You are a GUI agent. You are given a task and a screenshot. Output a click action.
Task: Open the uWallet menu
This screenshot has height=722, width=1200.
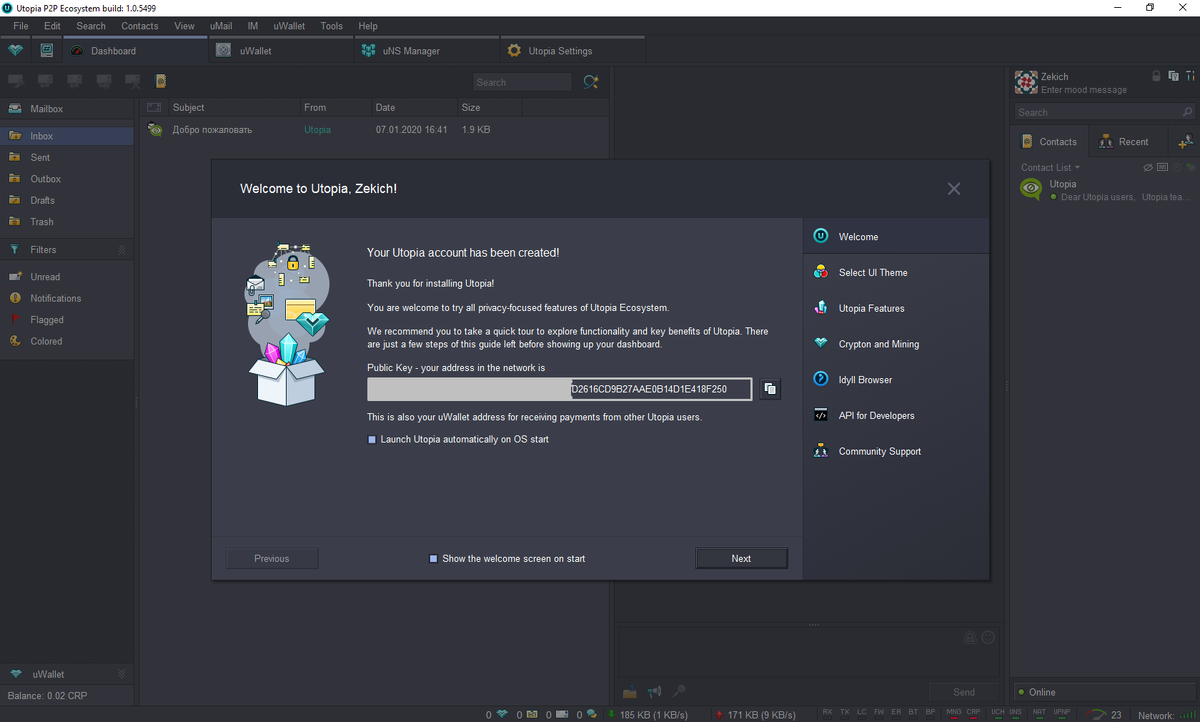pos(289,26)
